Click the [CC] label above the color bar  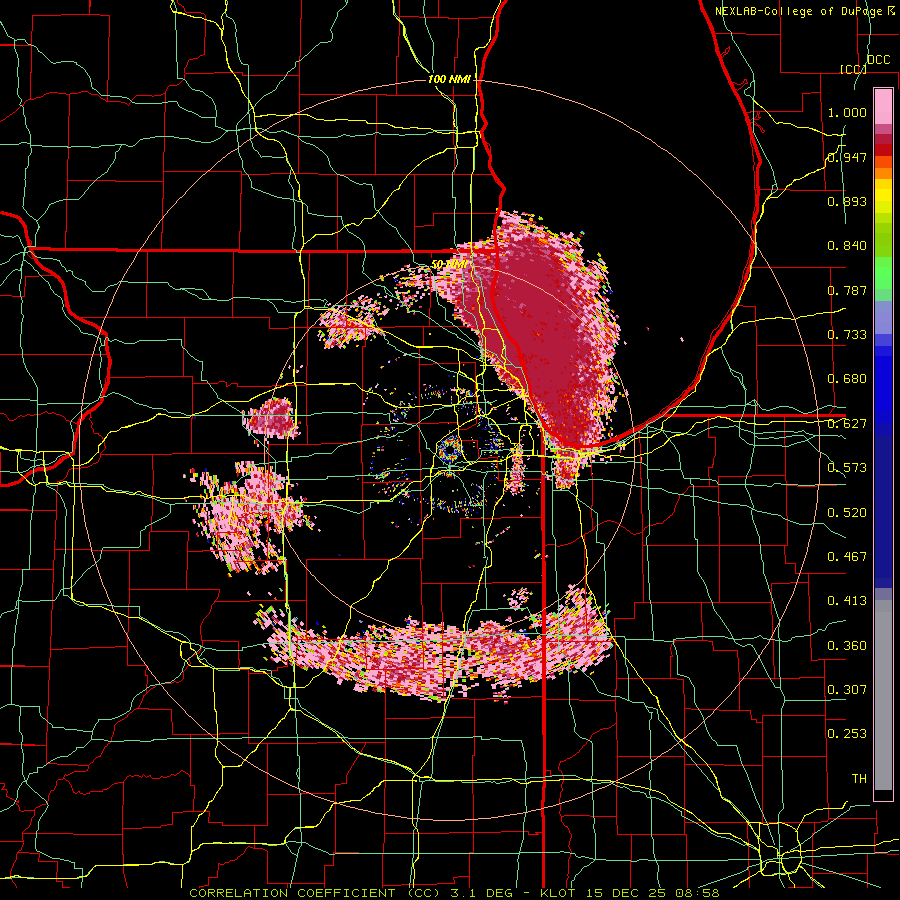[x=853, y=69]
